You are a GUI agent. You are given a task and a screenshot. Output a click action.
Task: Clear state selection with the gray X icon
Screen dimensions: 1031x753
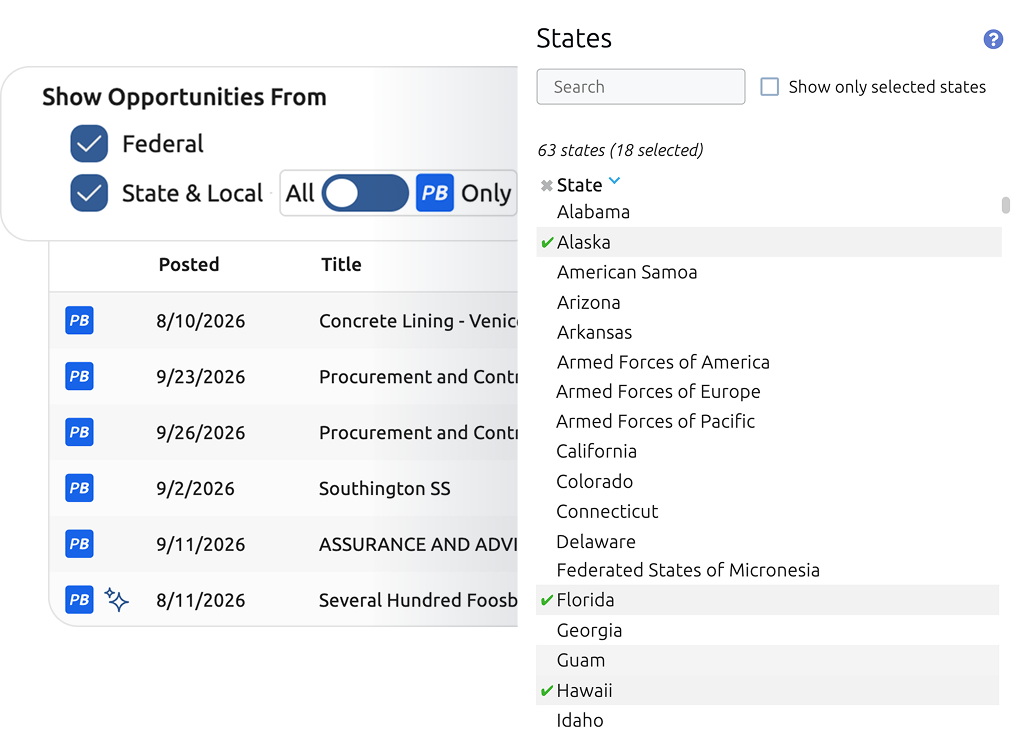point(546,185)
